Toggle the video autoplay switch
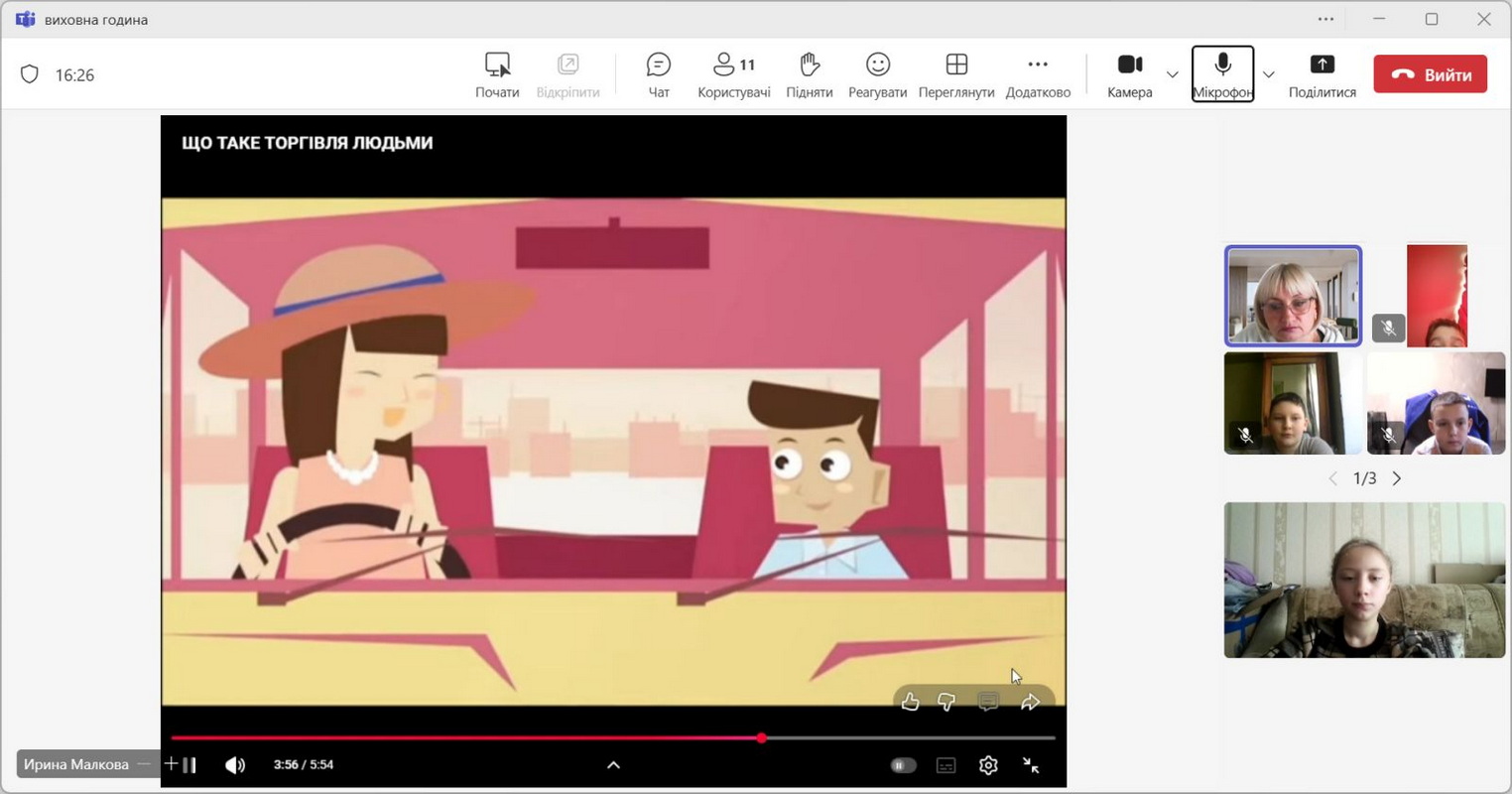Screen dimensions: 1512x794 coord(903,765)
